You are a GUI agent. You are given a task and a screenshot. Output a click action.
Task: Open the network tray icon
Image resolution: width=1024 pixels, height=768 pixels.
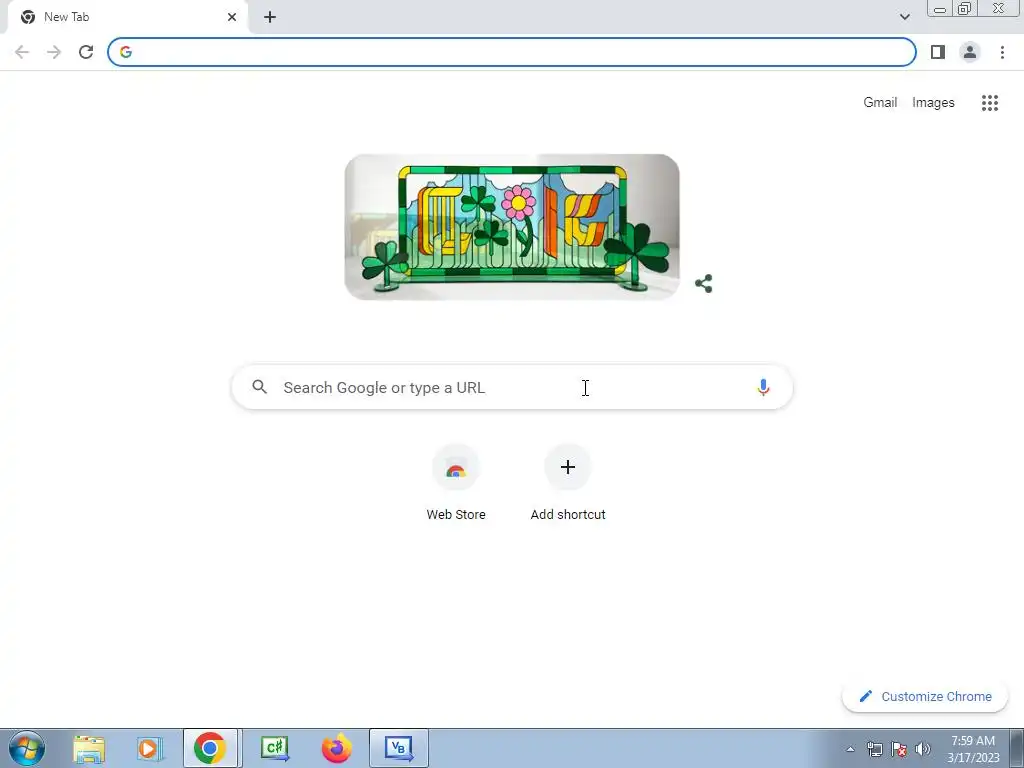[874, 749]
